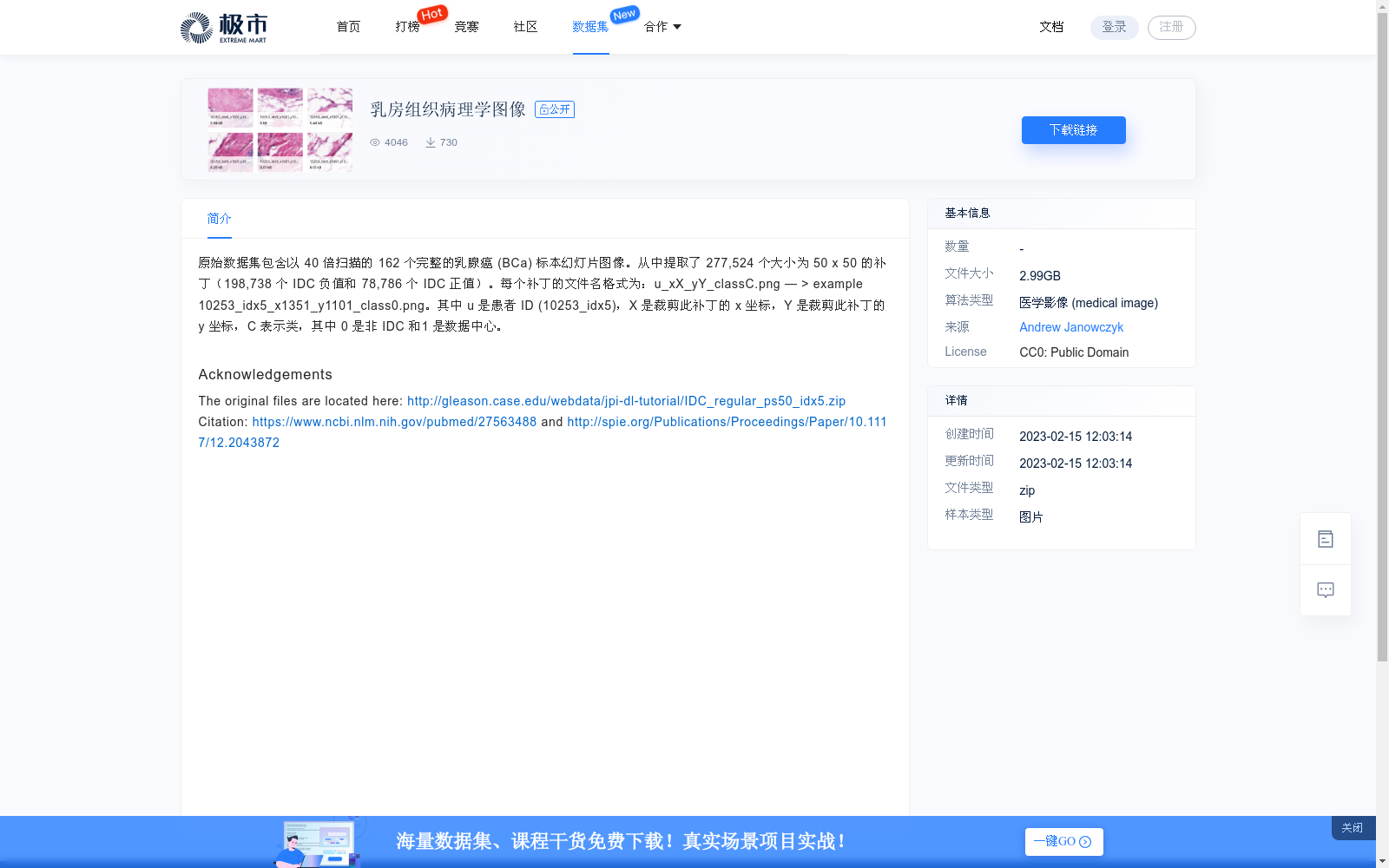This screenshot has width=1389, height=868.
Task: Open the 社区 community page
Action: pos(525,27)
